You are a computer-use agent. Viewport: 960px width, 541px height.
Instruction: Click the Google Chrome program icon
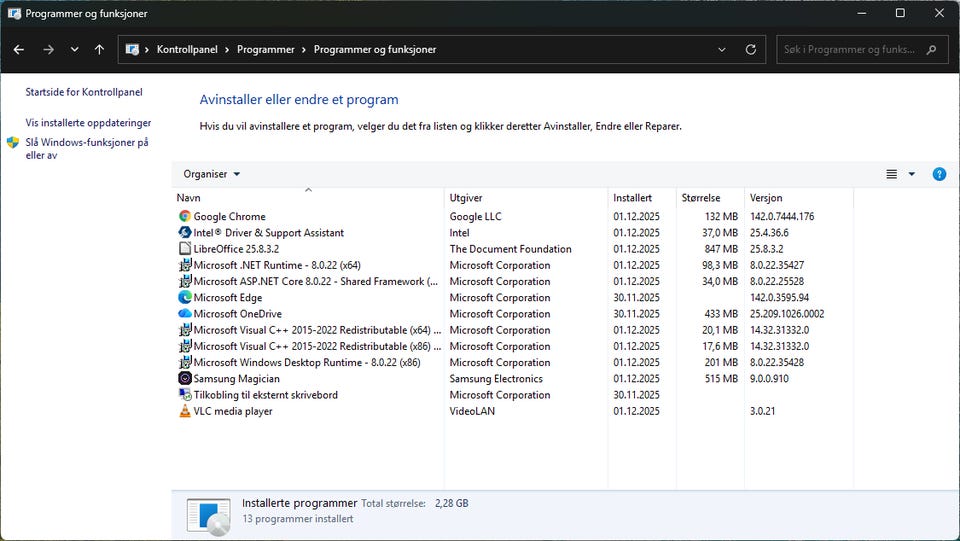[184, 216]
